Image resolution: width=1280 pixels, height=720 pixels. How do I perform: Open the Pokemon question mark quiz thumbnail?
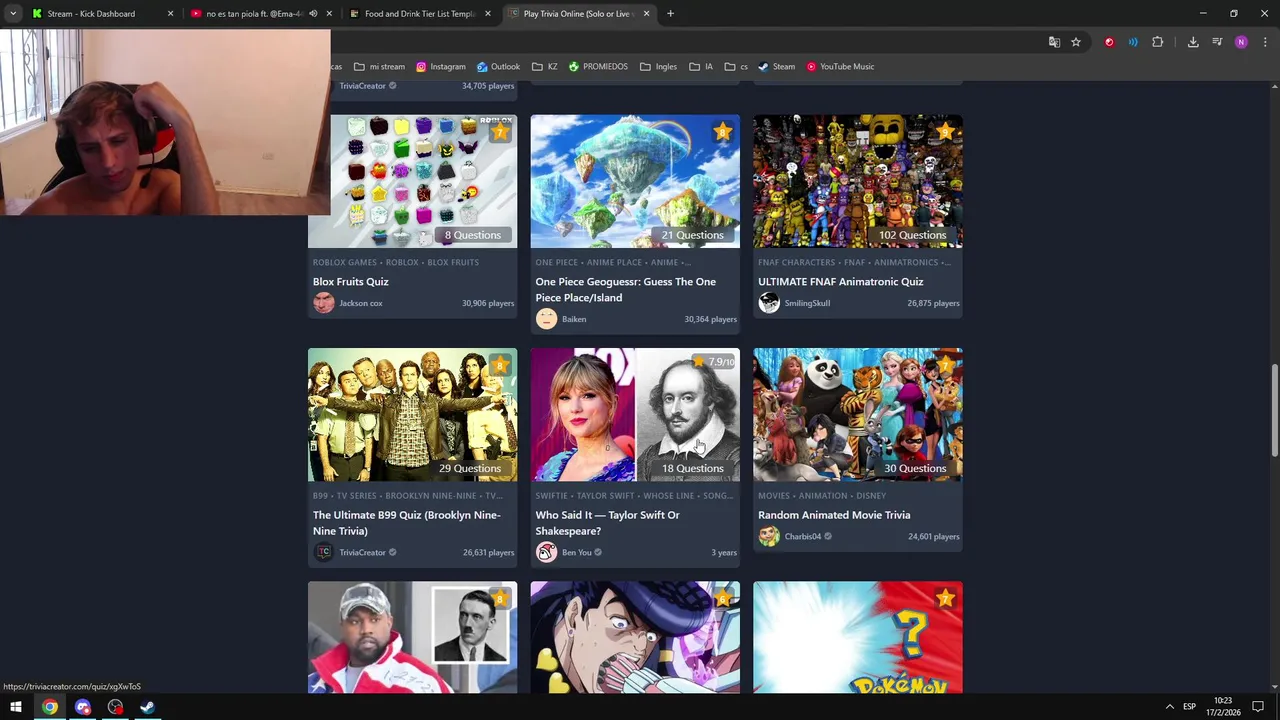point(858,637)
